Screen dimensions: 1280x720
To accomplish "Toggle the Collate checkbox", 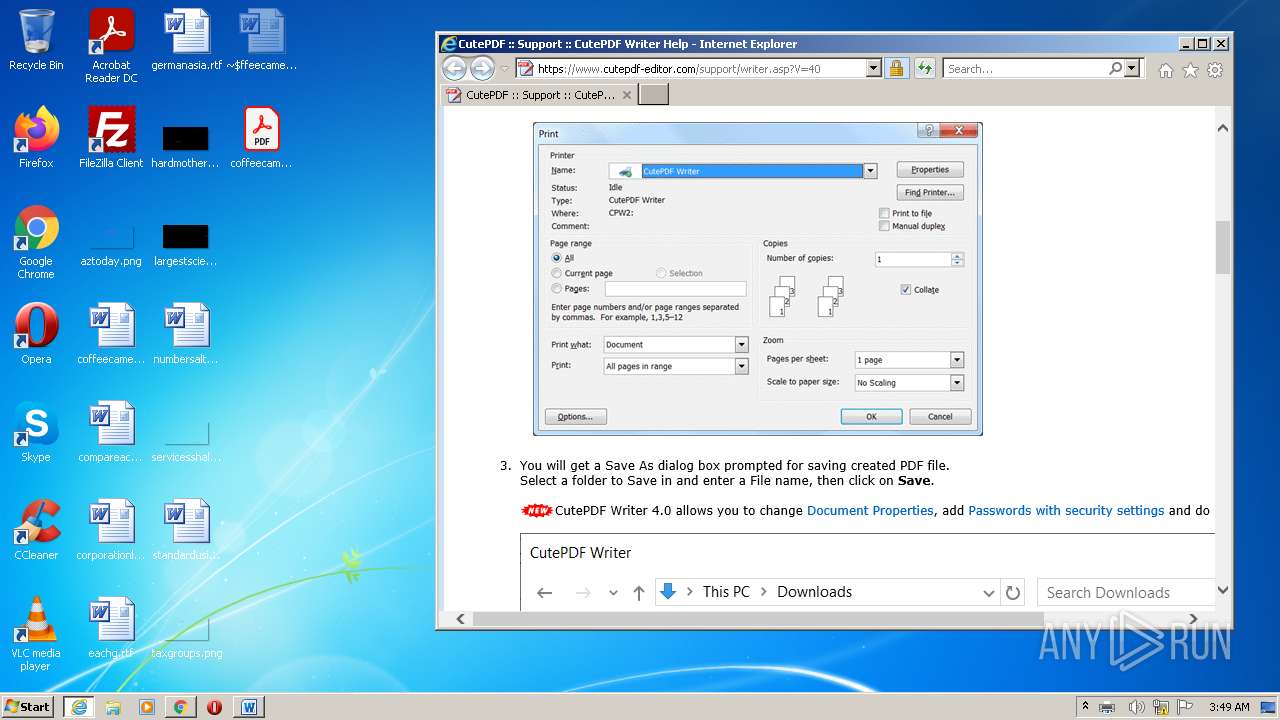I will [x=906, y=290].
